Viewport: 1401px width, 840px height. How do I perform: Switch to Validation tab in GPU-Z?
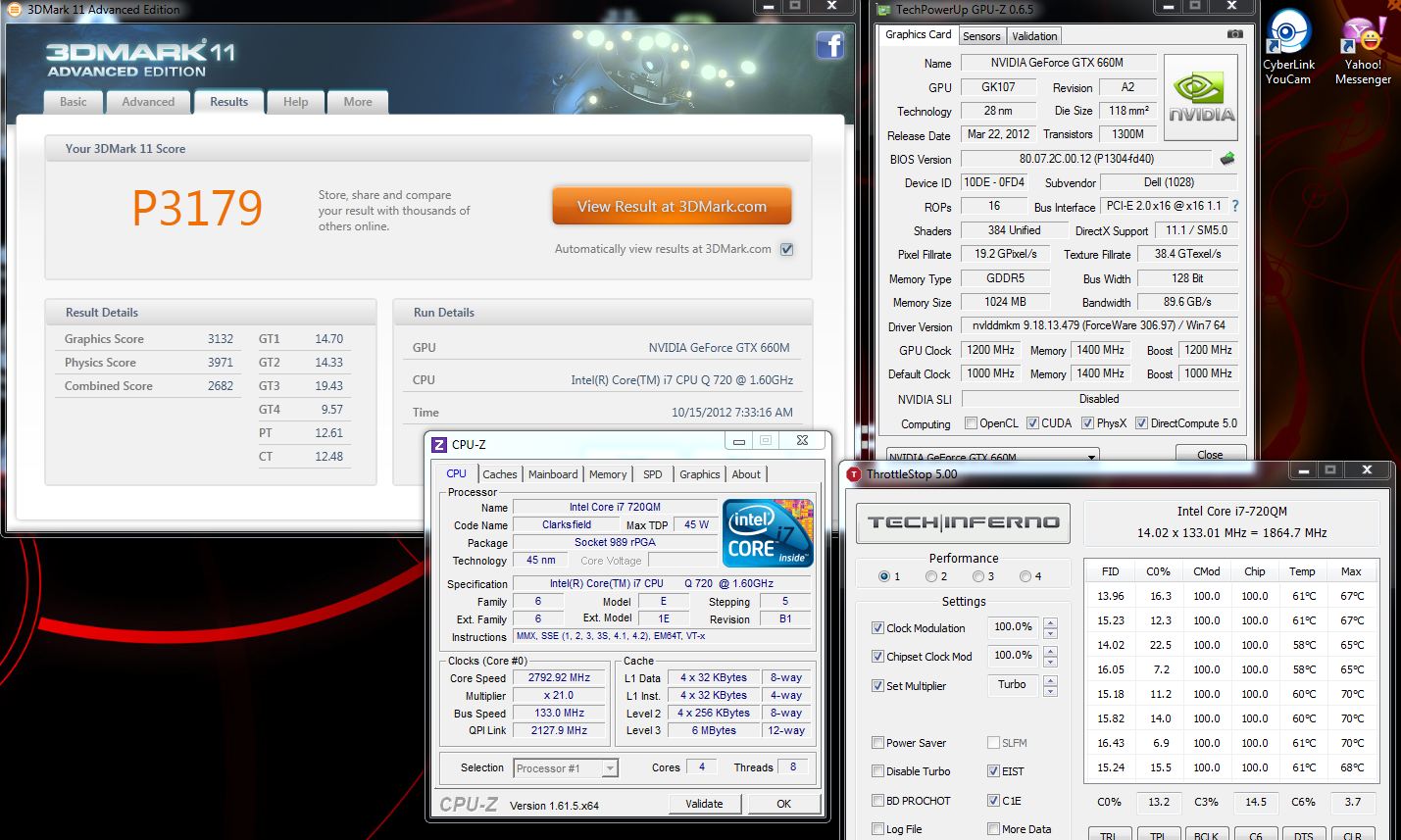pos(1034,36)
